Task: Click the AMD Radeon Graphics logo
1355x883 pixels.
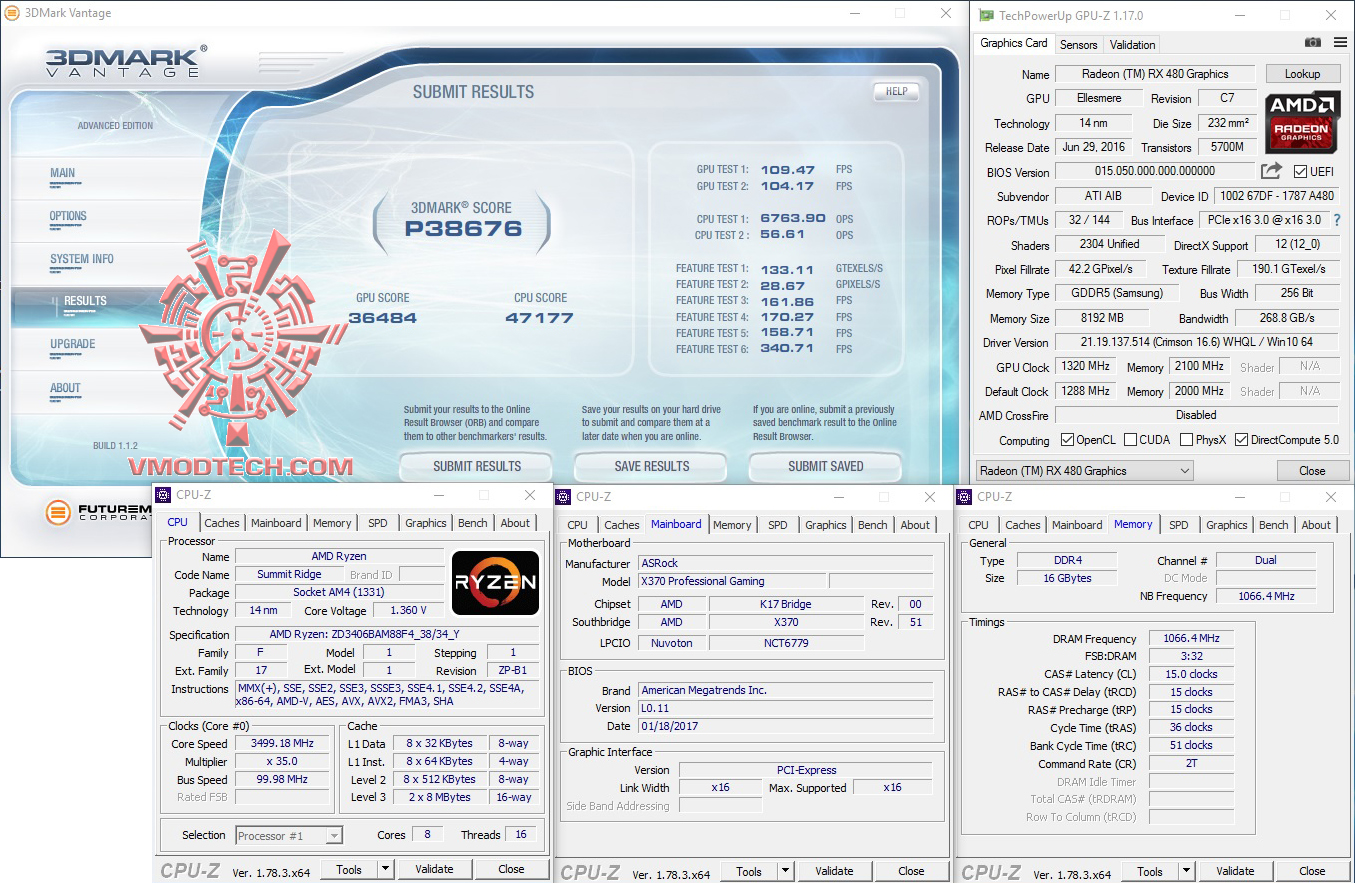Action: click(x=1303, y=123)
